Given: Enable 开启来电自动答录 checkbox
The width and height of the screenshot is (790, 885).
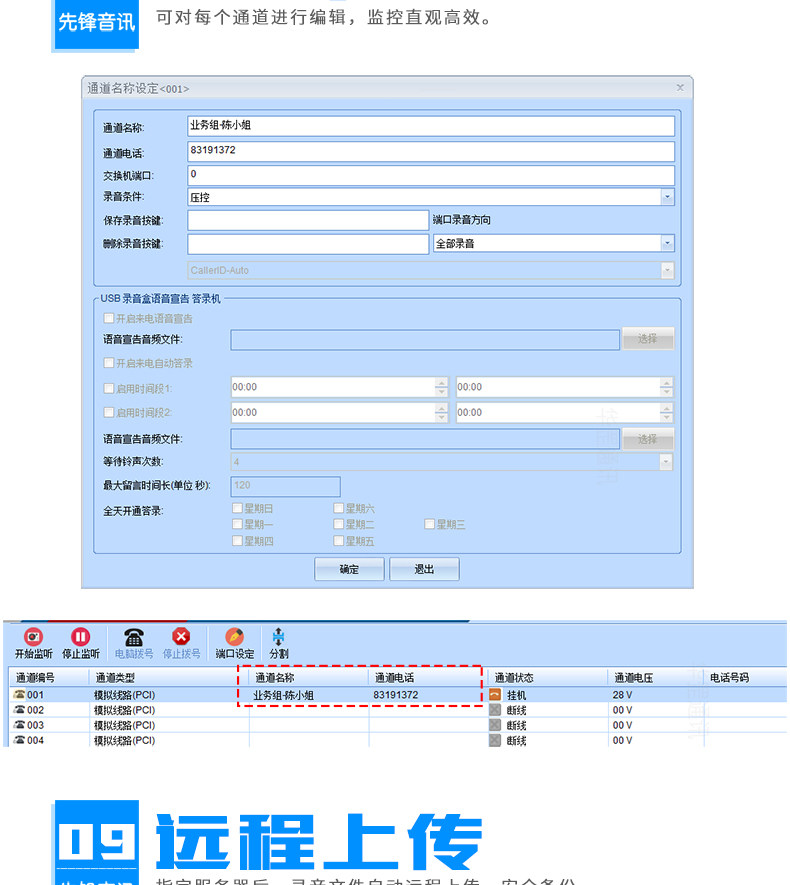Looking at the screenshot, I should [x=109, y=362].
